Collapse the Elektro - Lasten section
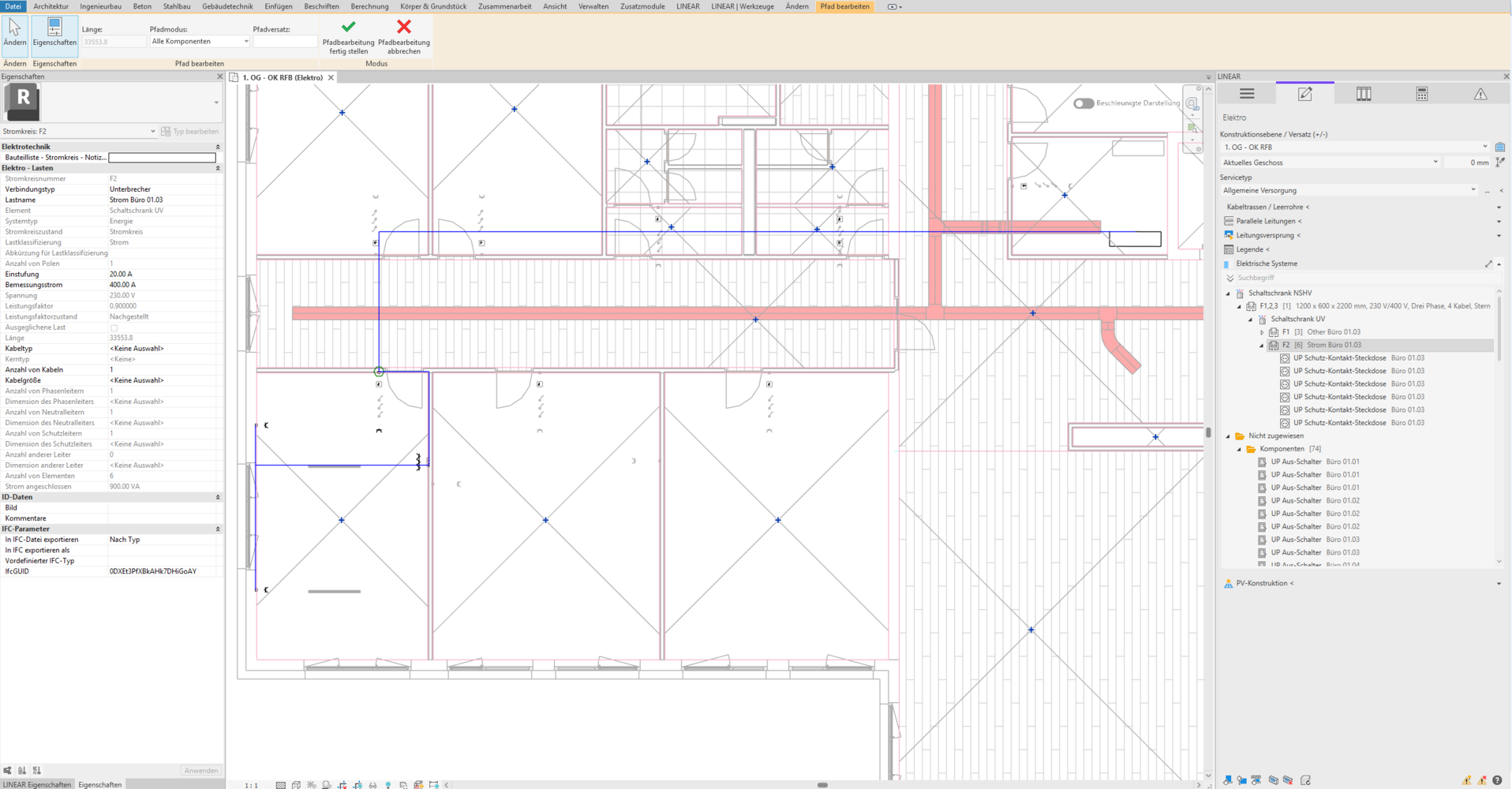The image size is (1512, 789). tap(218, 168)
